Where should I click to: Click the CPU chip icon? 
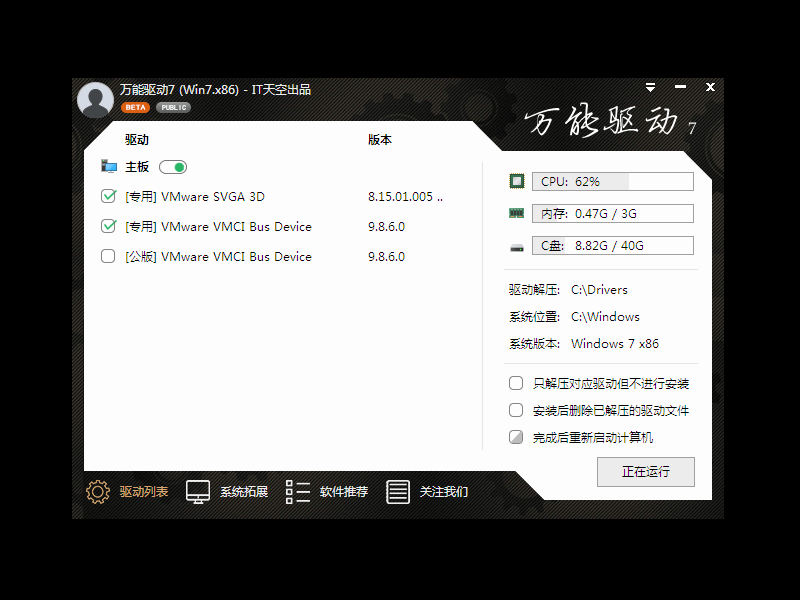[516, 181]
